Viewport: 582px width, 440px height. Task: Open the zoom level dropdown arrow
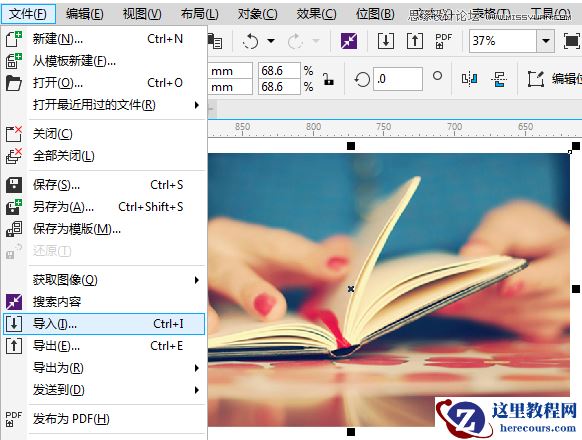click(546, 40)
